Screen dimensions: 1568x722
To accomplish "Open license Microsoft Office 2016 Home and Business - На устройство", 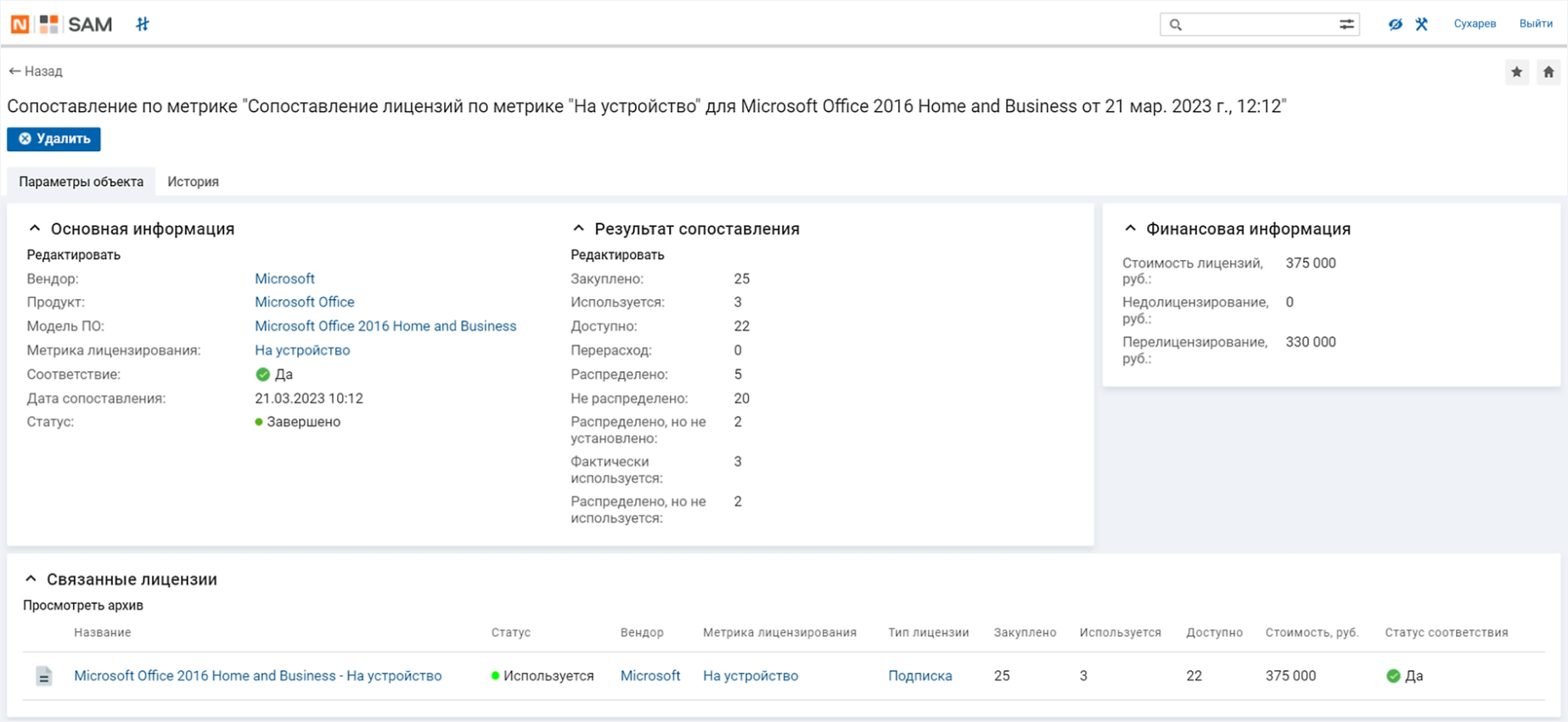I will click(x=258, y=676).
